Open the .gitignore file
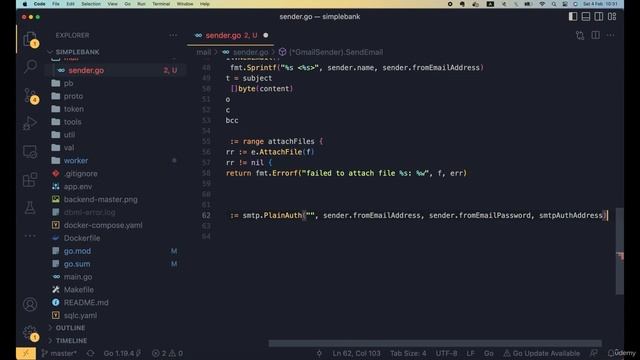 tap(80, 173)
